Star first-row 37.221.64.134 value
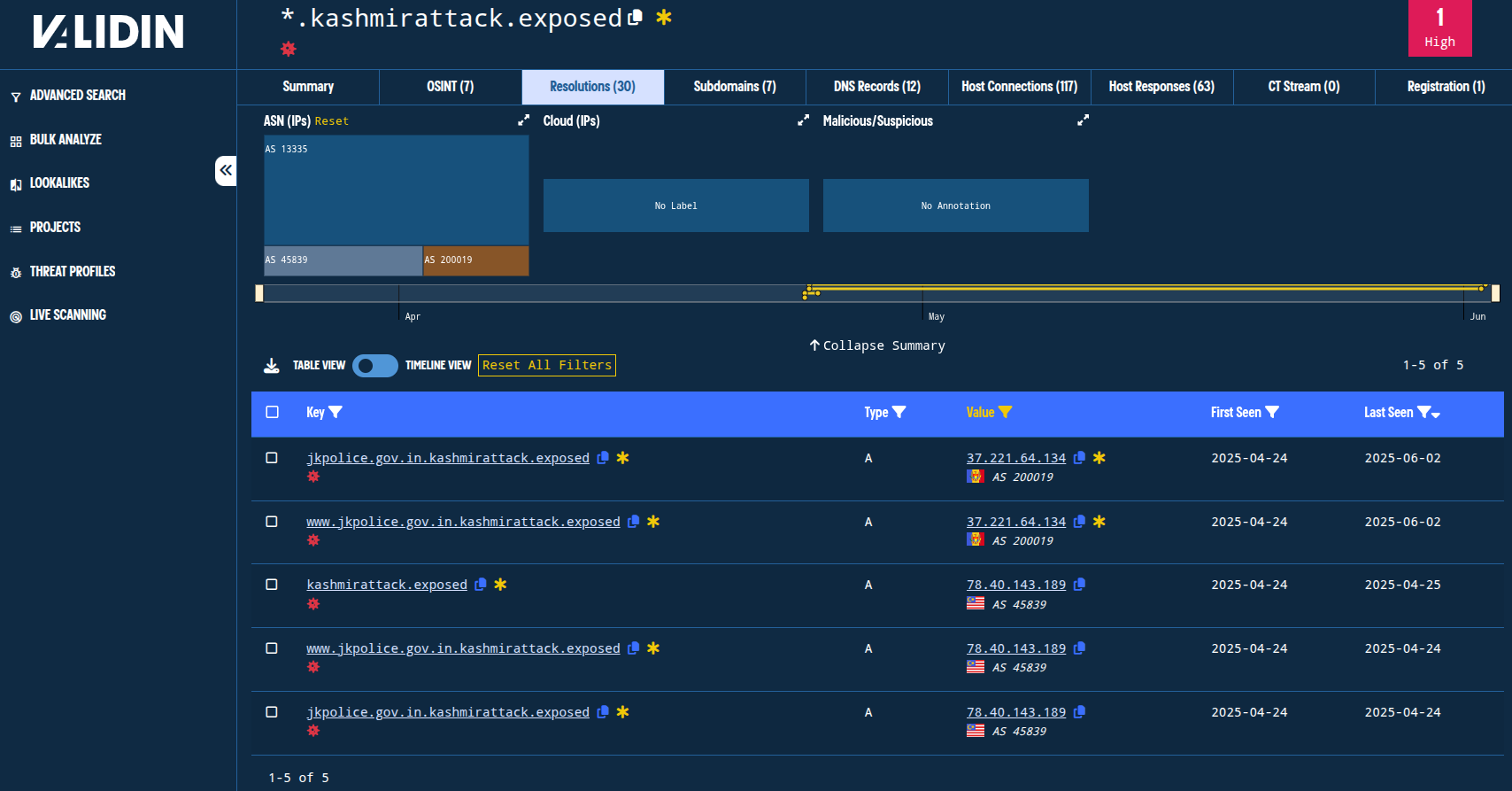This screenshot has width=1512, height=791. click(1099, 458)
